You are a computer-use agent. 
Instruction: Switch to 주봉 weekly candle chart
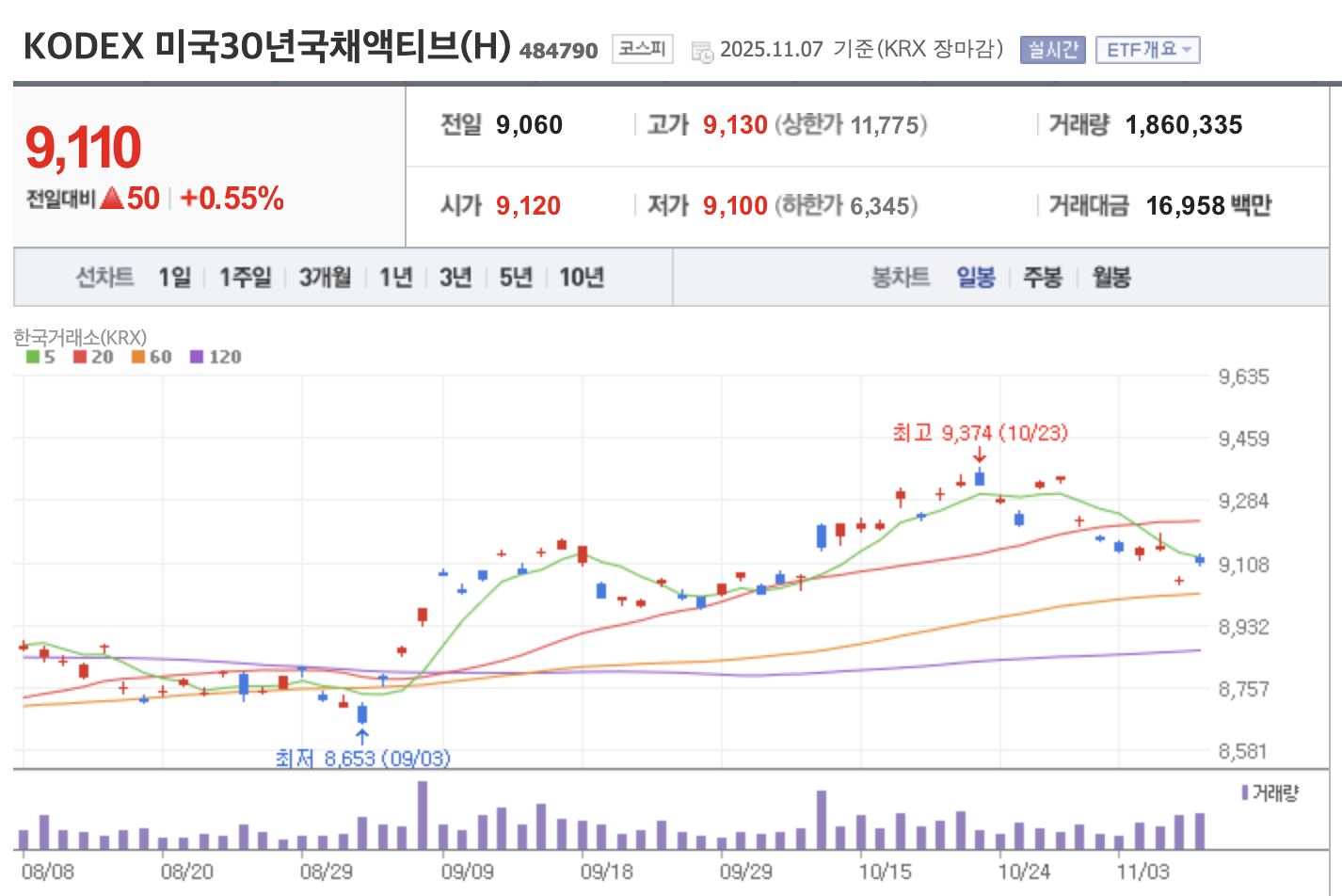[x=1043, y=278]
